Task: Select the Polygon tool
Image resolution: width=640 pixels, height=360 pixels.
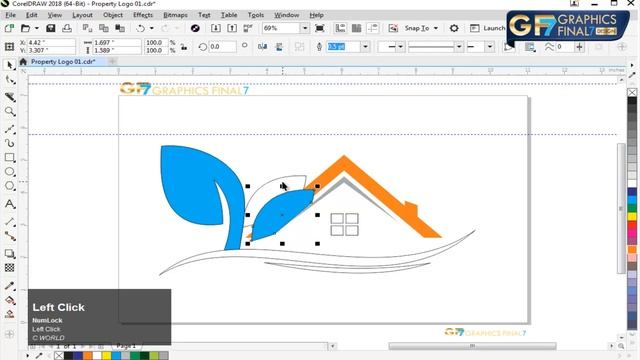Action: click(10, 186)
